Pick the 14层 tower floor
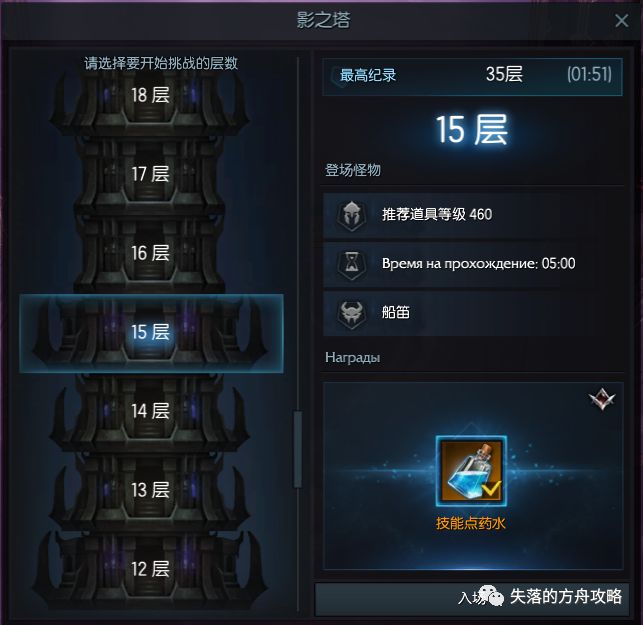643x625 pixels. click(x=150, y=411)
